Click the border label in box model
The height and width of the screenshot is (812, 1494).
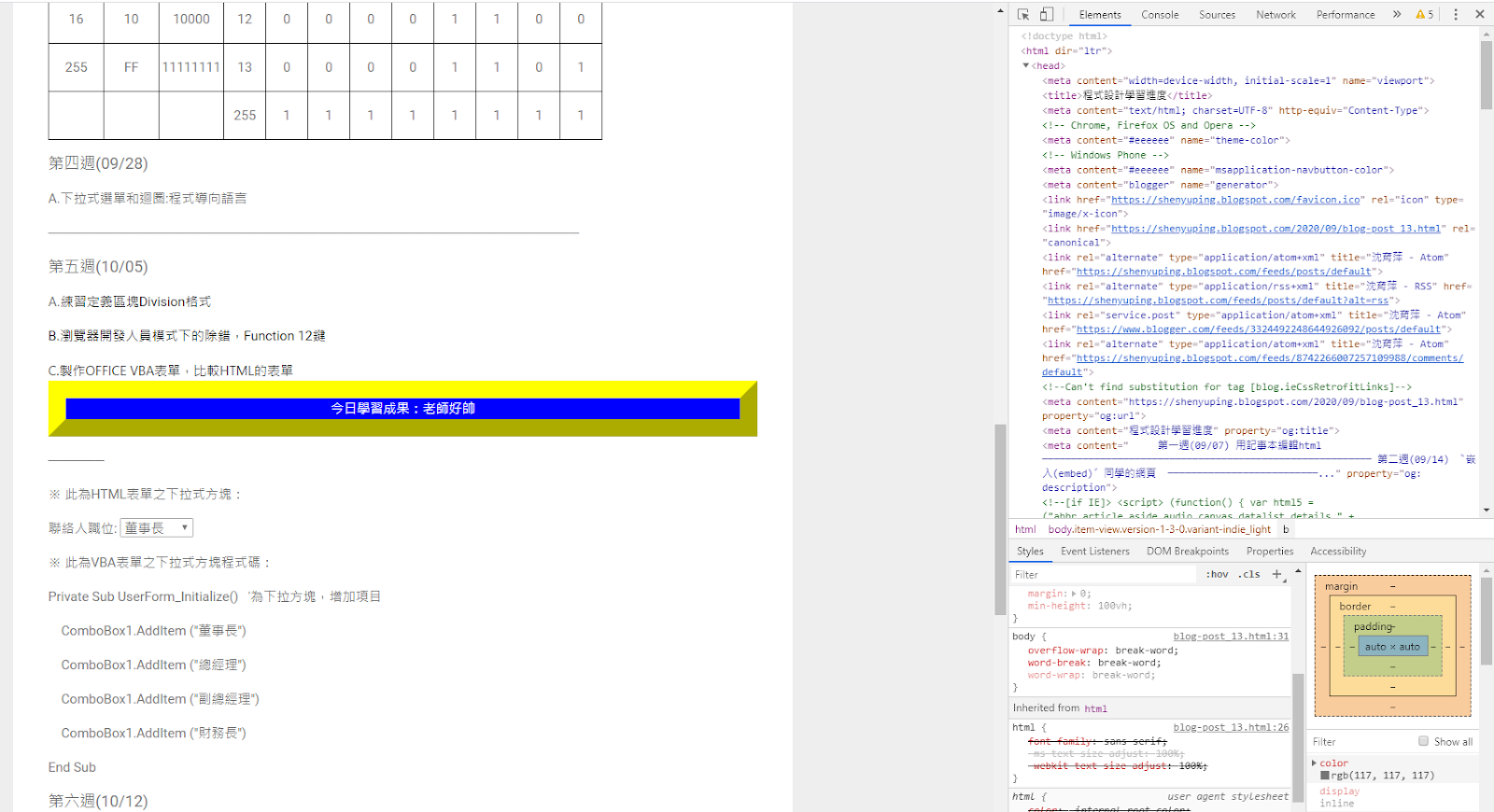(1355, 607)
